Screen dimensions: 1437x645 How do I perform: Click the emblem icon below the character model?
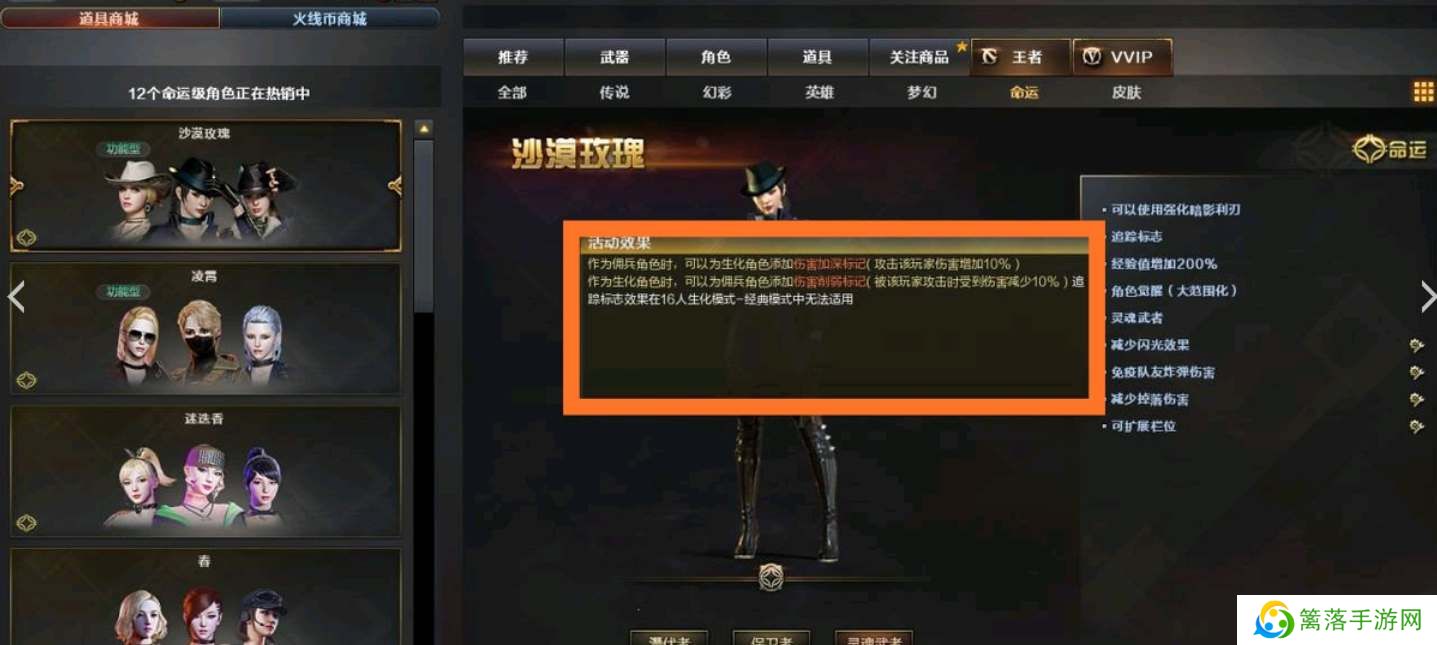[770, 577]
